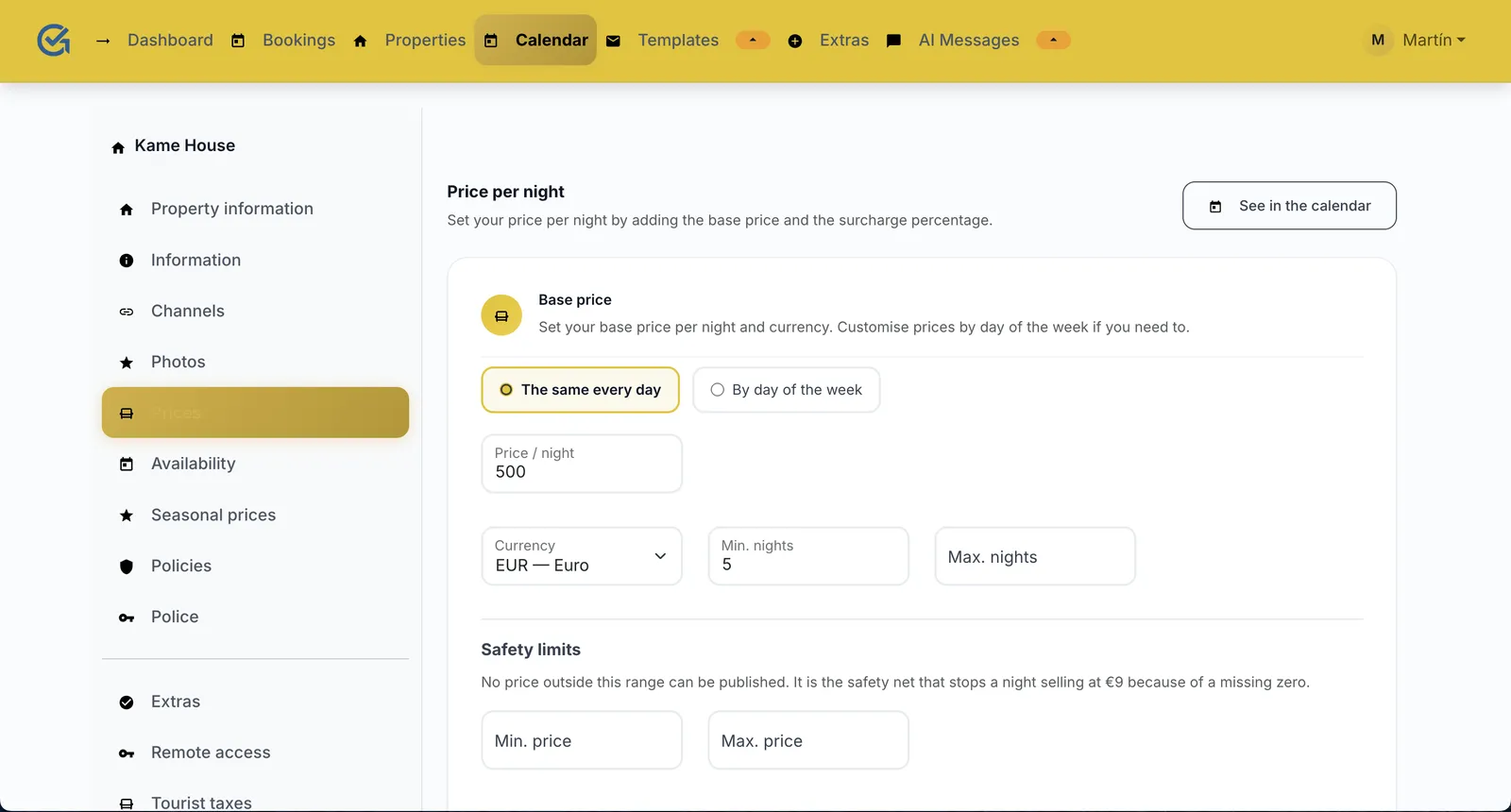Click the calendar icon beside Bookings
Image resolution: width=1511 pixels, height=812 pixels.
pyautogui.click(x=238, y=41)
